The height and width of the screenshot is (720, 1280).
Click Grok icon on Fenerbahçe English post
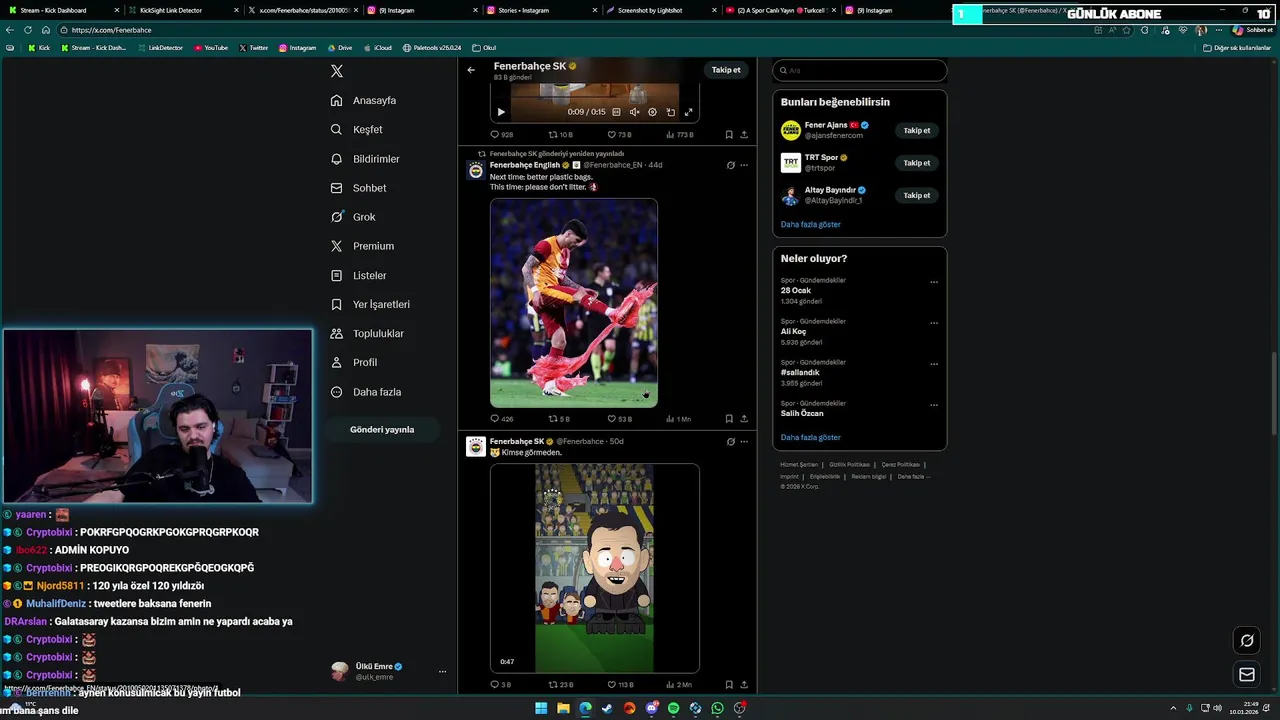pyautogui.click(x=730, y=165)
